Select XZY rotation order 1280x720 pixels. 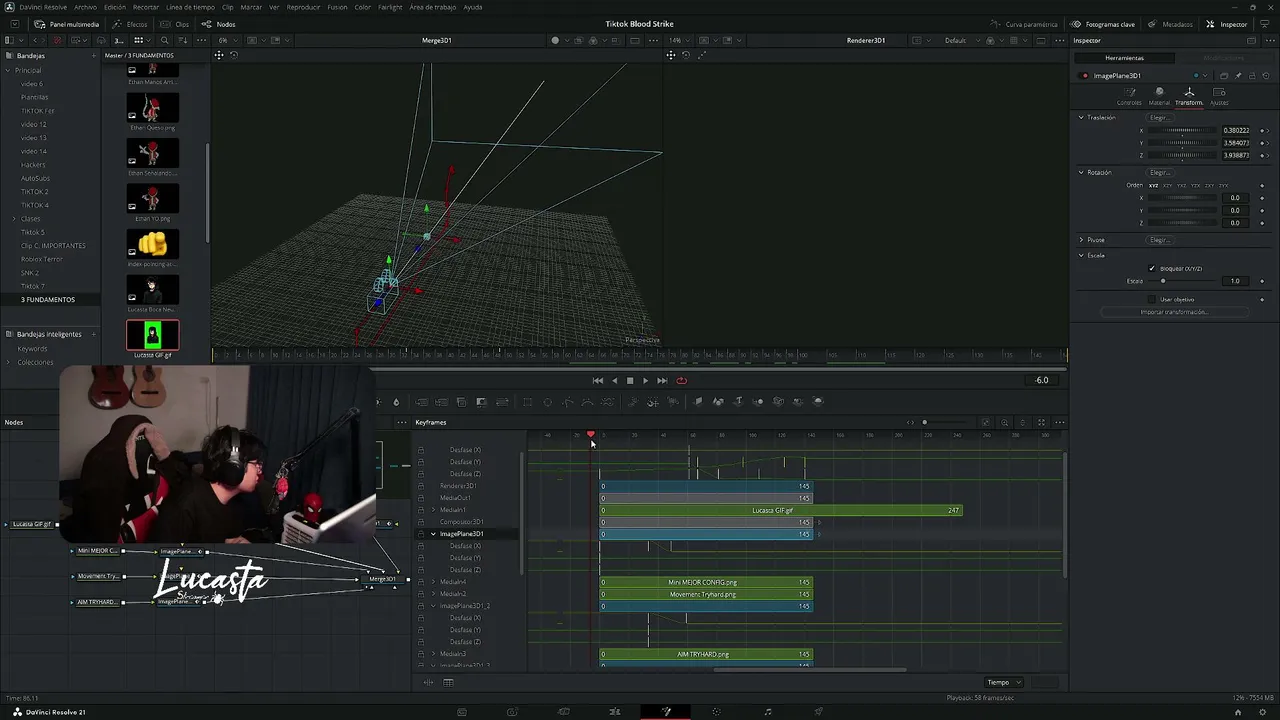tap(1167, 185)
